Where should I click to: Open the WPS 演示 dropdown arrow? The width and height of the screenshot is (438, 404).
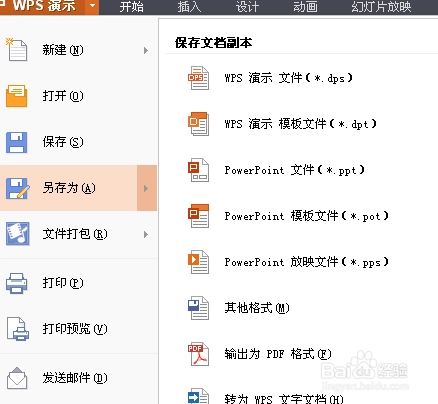(92, 6)
